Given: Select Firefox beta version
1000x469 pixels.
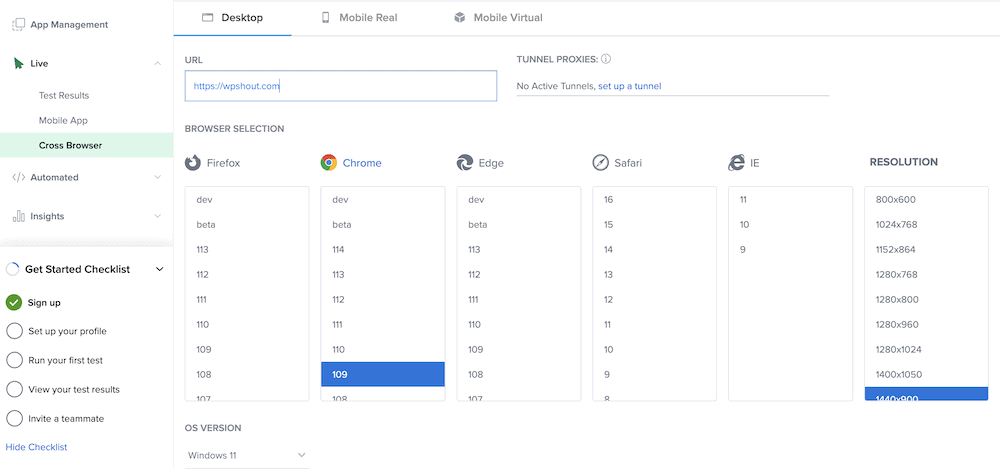Looking at the screenshot, I should click(247, 225).
